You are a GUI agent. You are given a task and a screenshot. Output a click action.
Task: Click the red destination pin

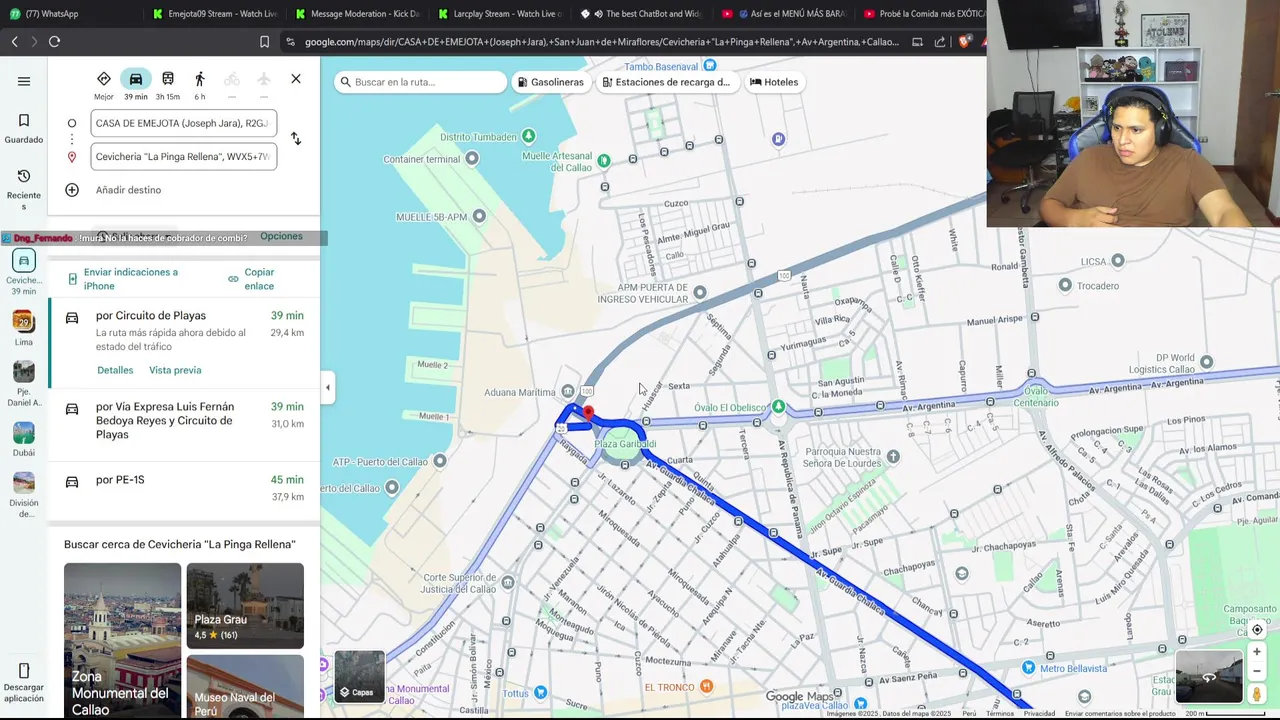tap(588, 412)
